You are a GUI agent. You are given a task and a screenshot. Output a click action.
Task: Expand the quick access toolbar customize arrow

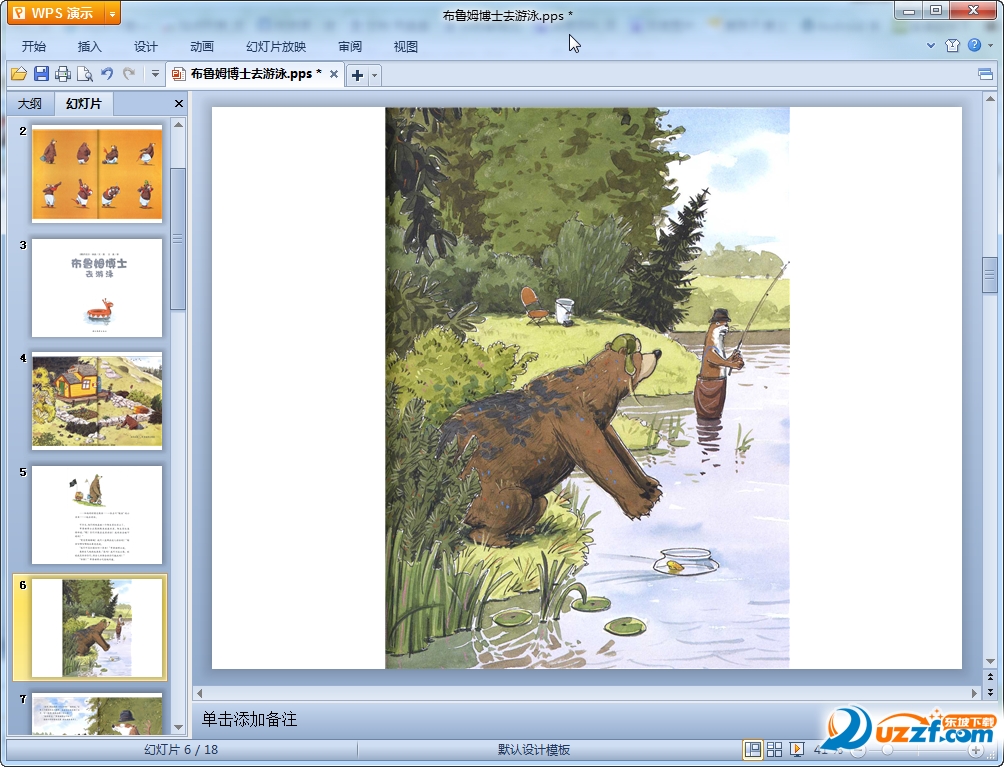point(155,74)
